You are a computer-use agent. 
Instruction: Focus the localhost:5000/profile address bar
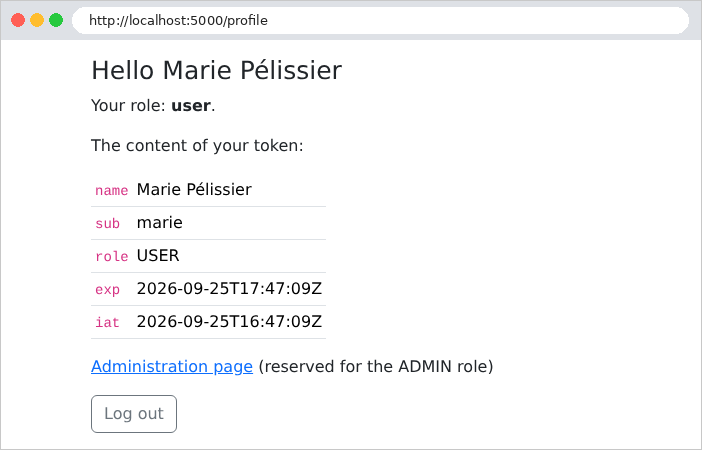click(380, 21)
